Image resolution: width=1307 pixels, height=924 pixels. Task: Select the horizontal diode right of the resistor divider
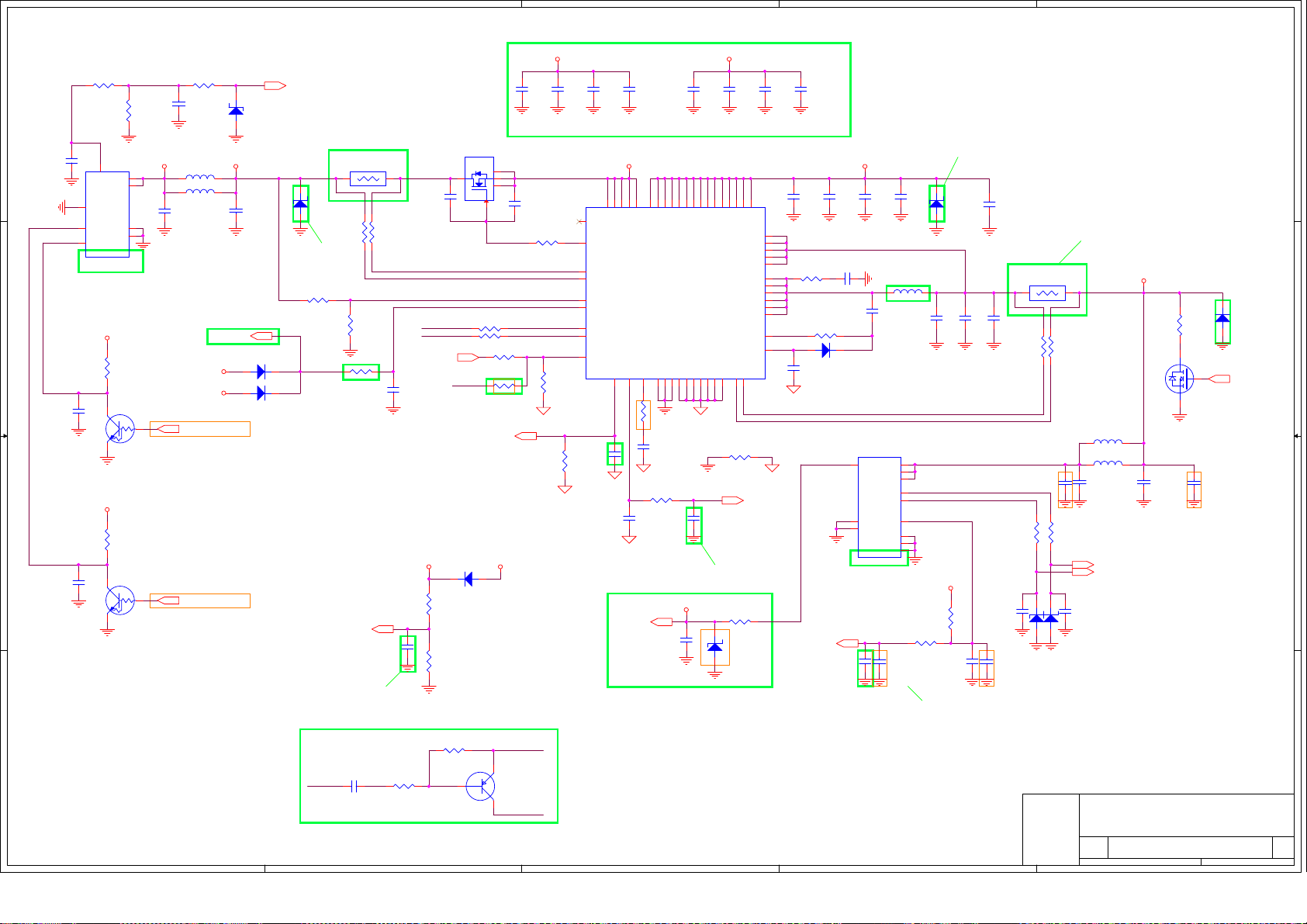point(469,579)
